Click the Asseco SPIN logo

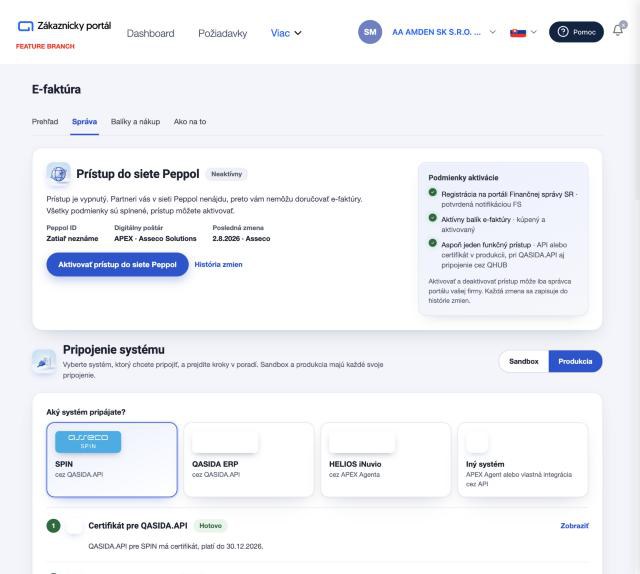coord(88,442)
